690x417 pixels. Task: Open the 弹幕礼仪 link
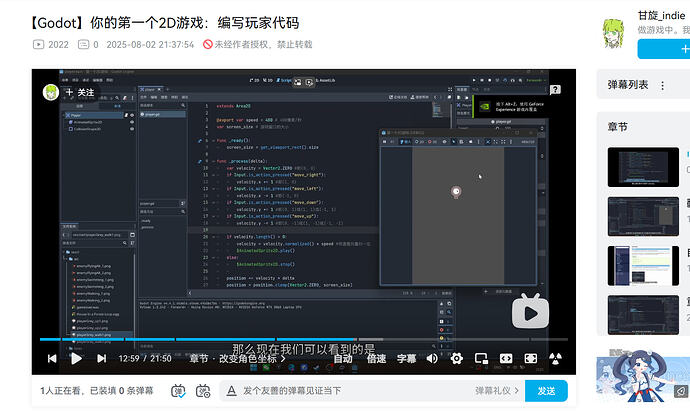[497, 391]
